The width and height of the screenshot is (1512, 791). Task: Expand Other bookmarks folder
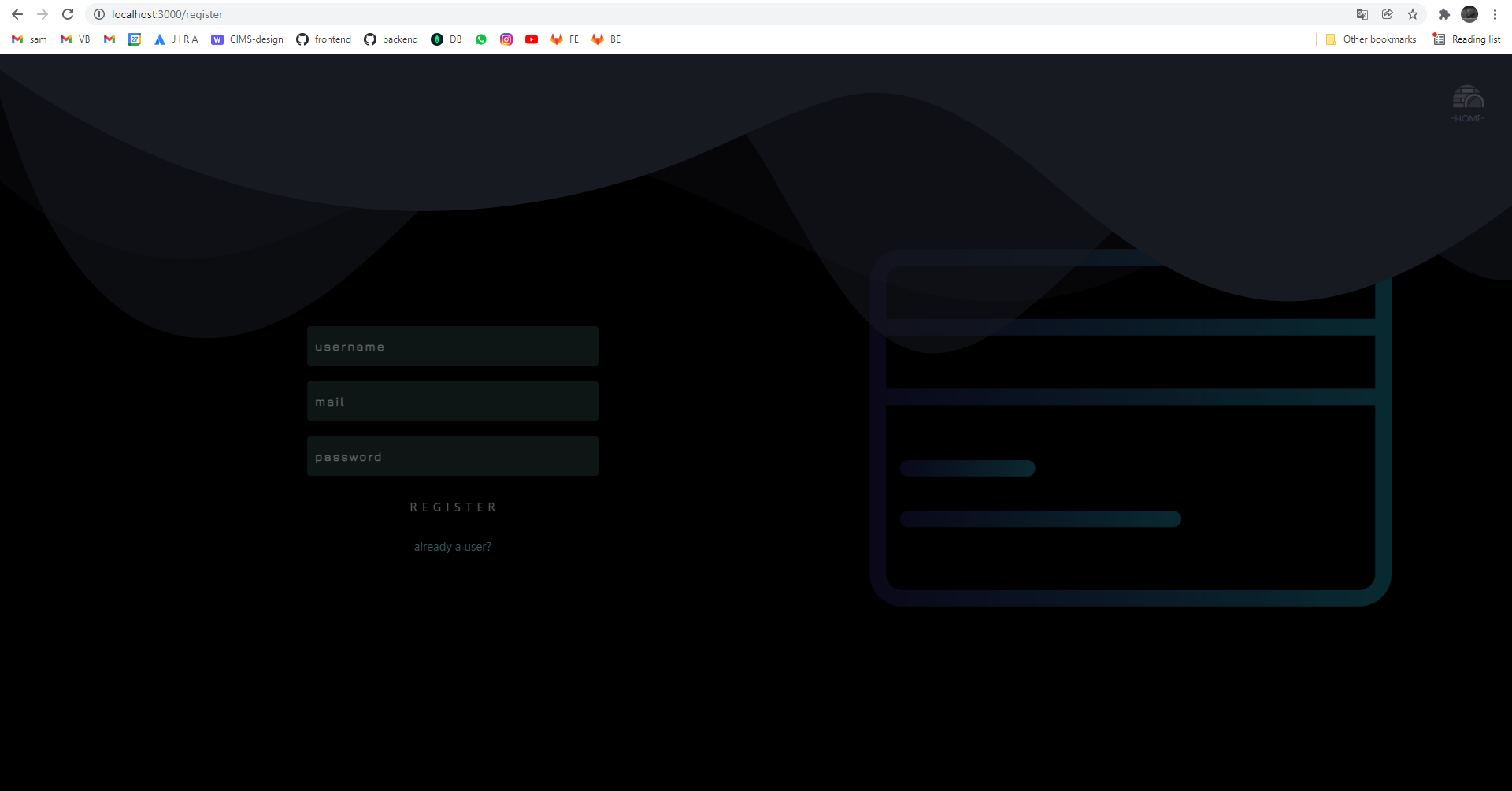tap(1370, 39)
